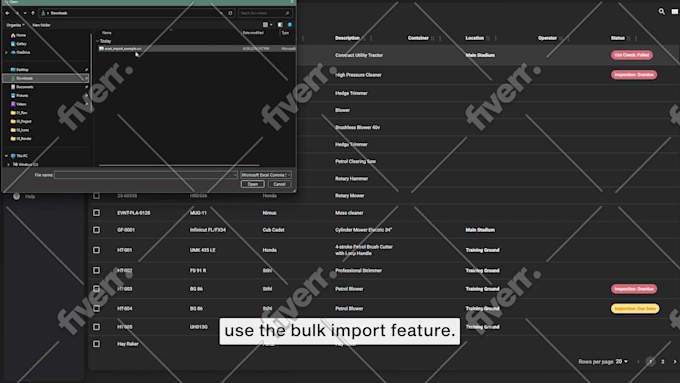Sort files by Name column
The height and width of the screenshot is (383, 680).
107,33
